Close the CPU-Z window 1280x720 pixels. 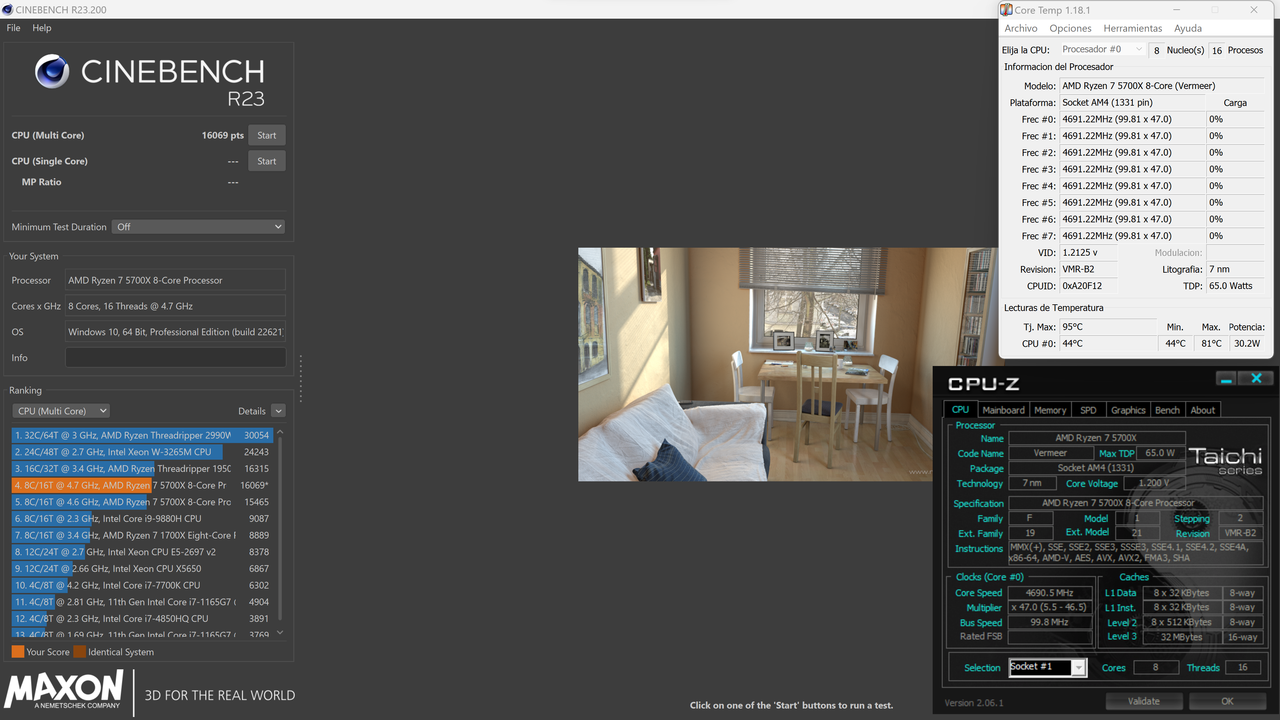1257,378
